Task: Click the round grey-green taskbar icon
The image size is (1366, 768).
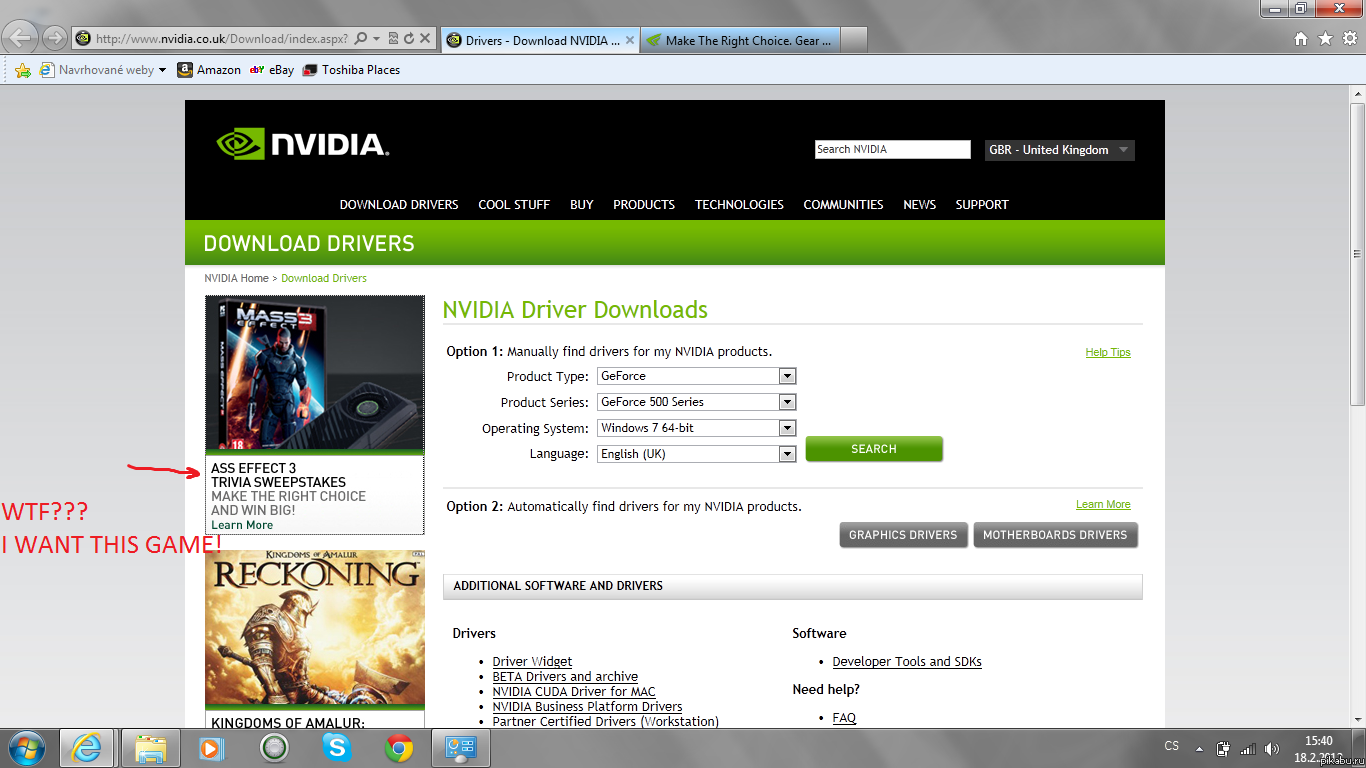Action: click(x=274, y=748)
